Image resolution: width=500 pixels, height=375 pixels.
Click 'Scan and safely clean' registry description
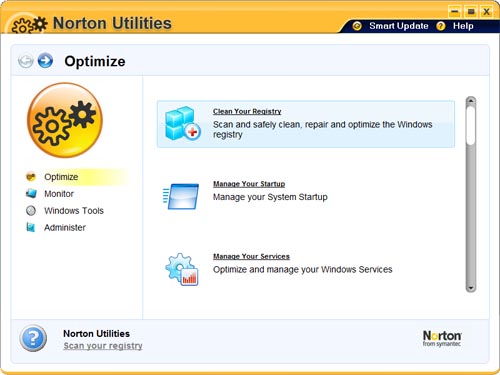tap(322, 129)
